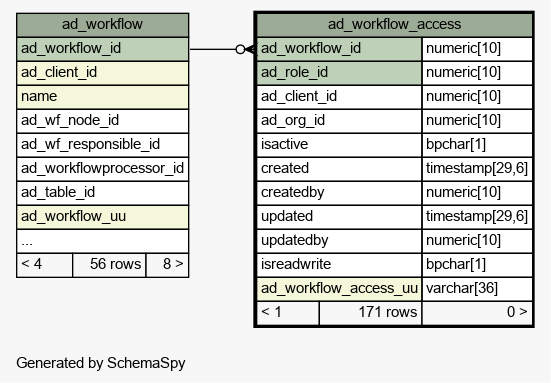The height and width of the screenshot is (383, 551).
Task: Click the '8 >' children count cell
Action: 167,265
